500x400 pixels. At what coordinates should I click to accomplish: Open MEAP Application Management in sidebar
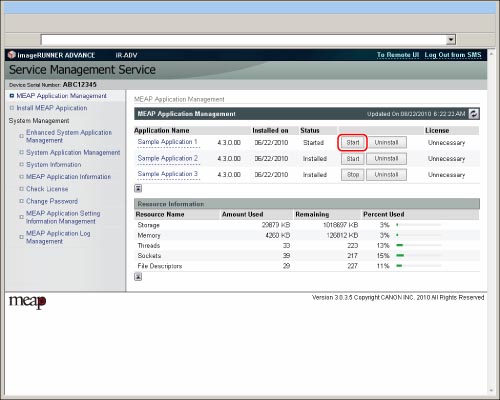(x=61, y=96)
